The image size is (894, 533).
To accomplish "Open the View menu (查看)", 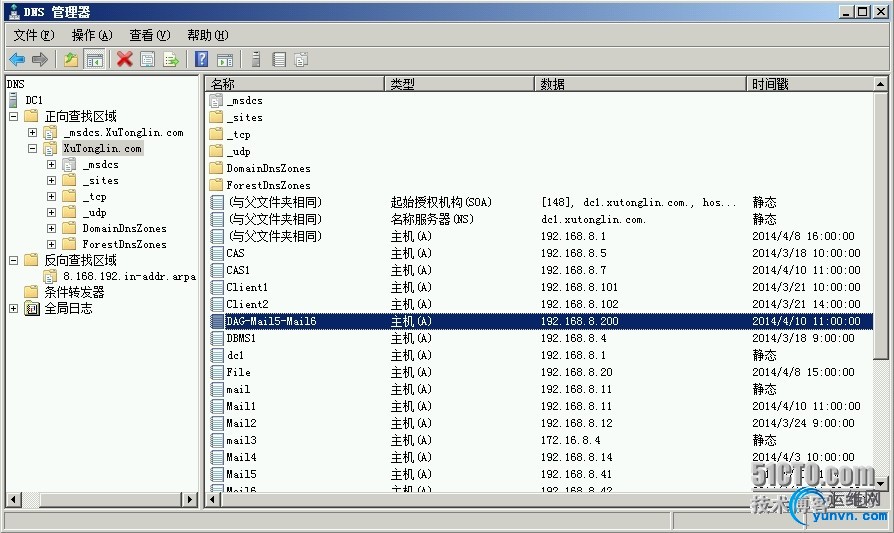I will tap(149, 35).
